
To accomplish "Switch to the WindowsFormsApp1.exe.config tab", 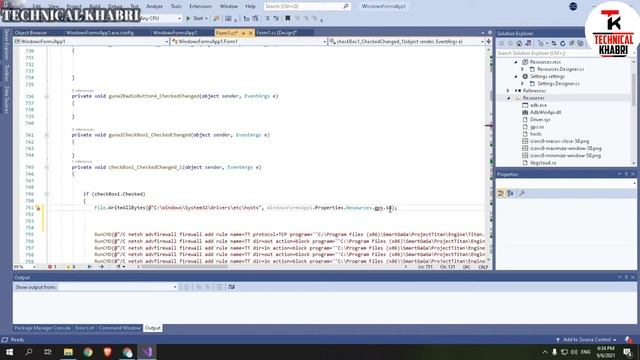I will point(100,33).
